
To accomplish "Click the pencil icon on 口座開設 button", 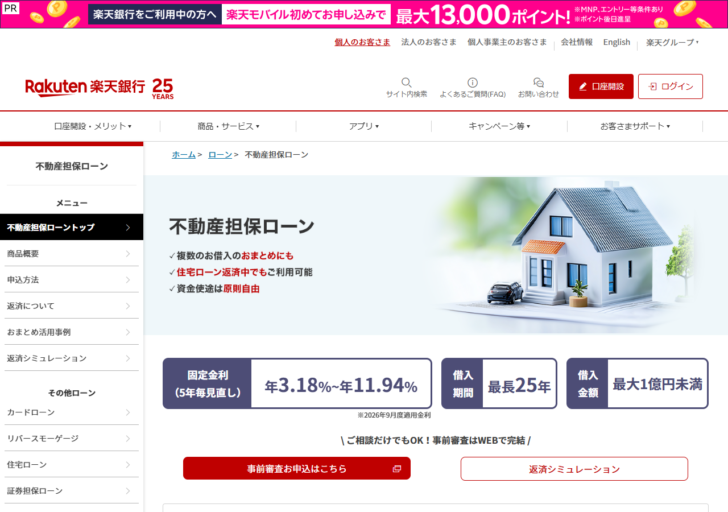I will [x=583, y=86].
